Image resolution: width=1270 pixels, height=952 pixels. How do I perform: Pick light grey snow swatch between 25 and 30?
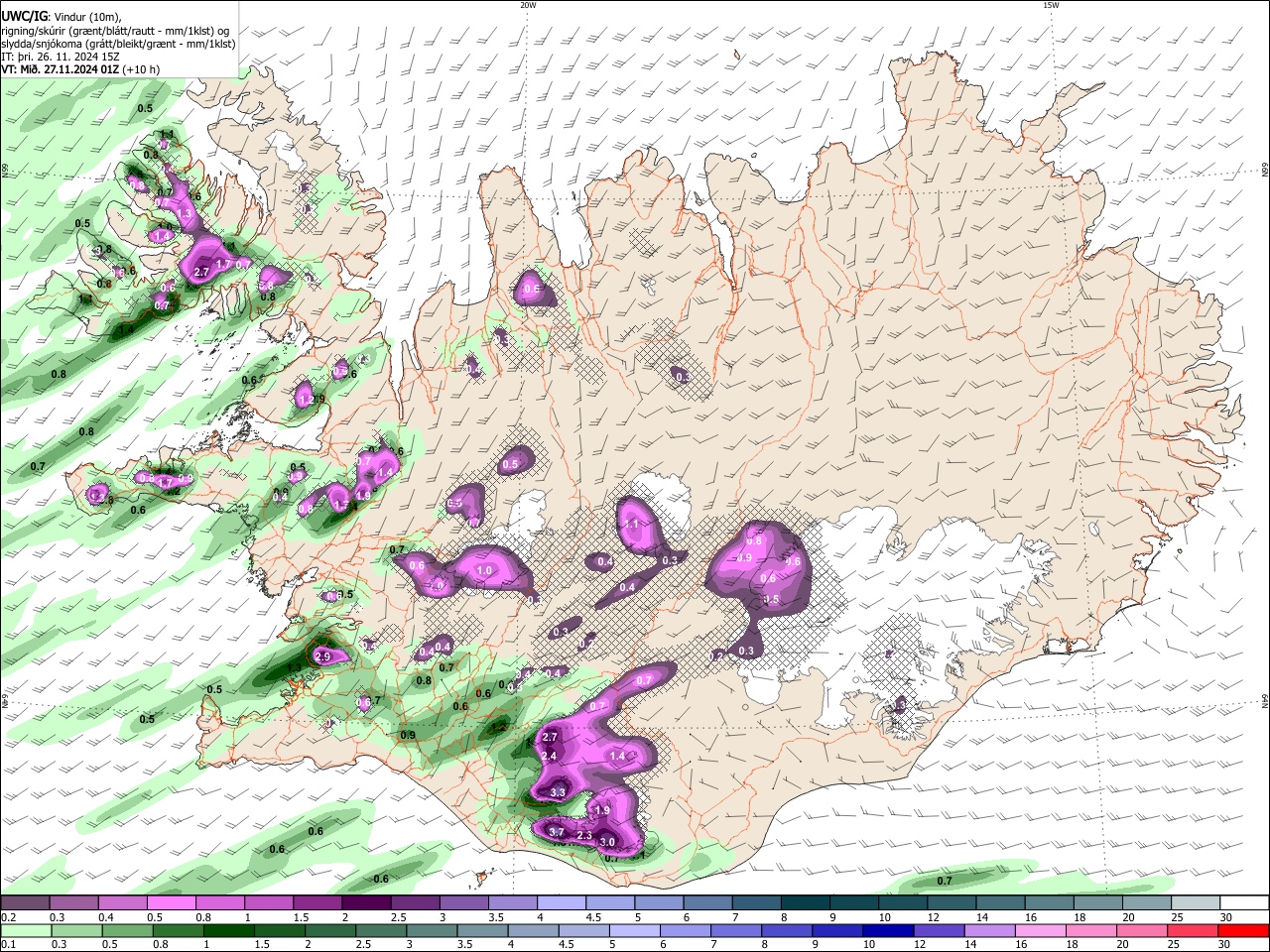[x=1196, y=903]
